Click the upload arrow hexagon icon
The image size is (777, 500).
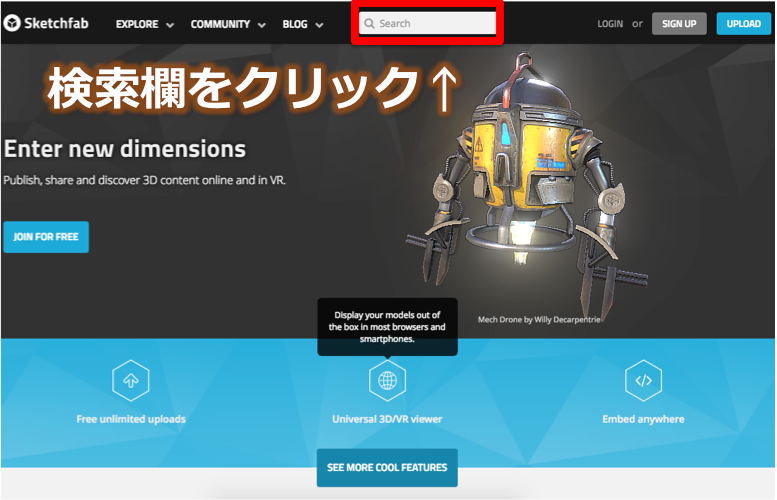click(131, 381)
